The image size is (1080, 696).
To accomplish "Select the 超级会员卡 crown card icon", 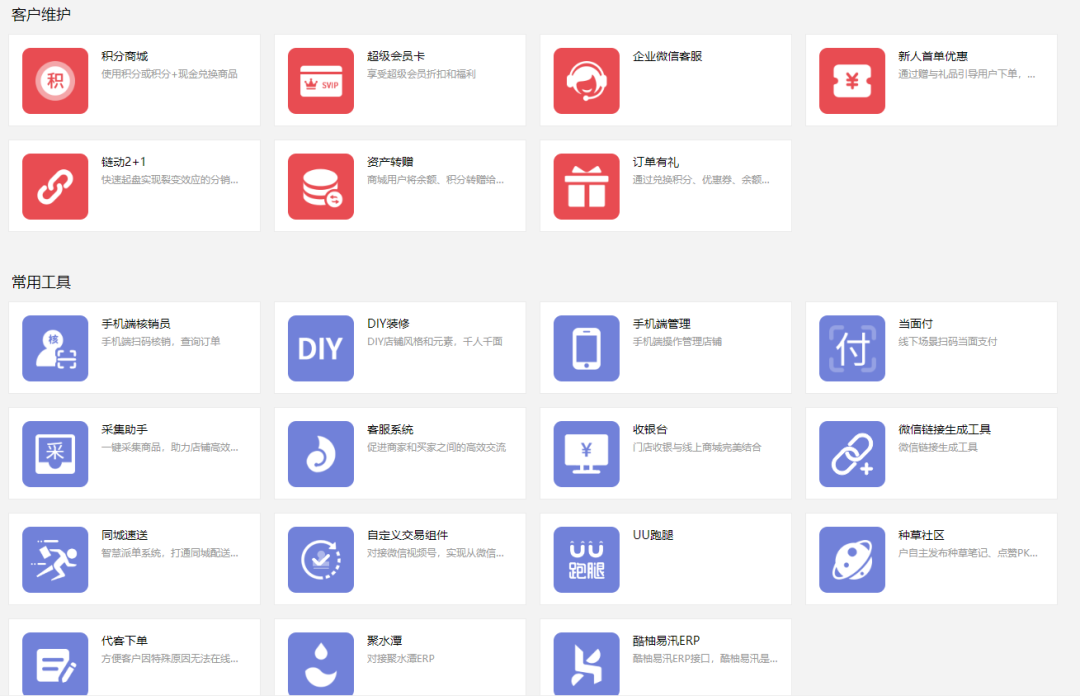I will (320, 80).
